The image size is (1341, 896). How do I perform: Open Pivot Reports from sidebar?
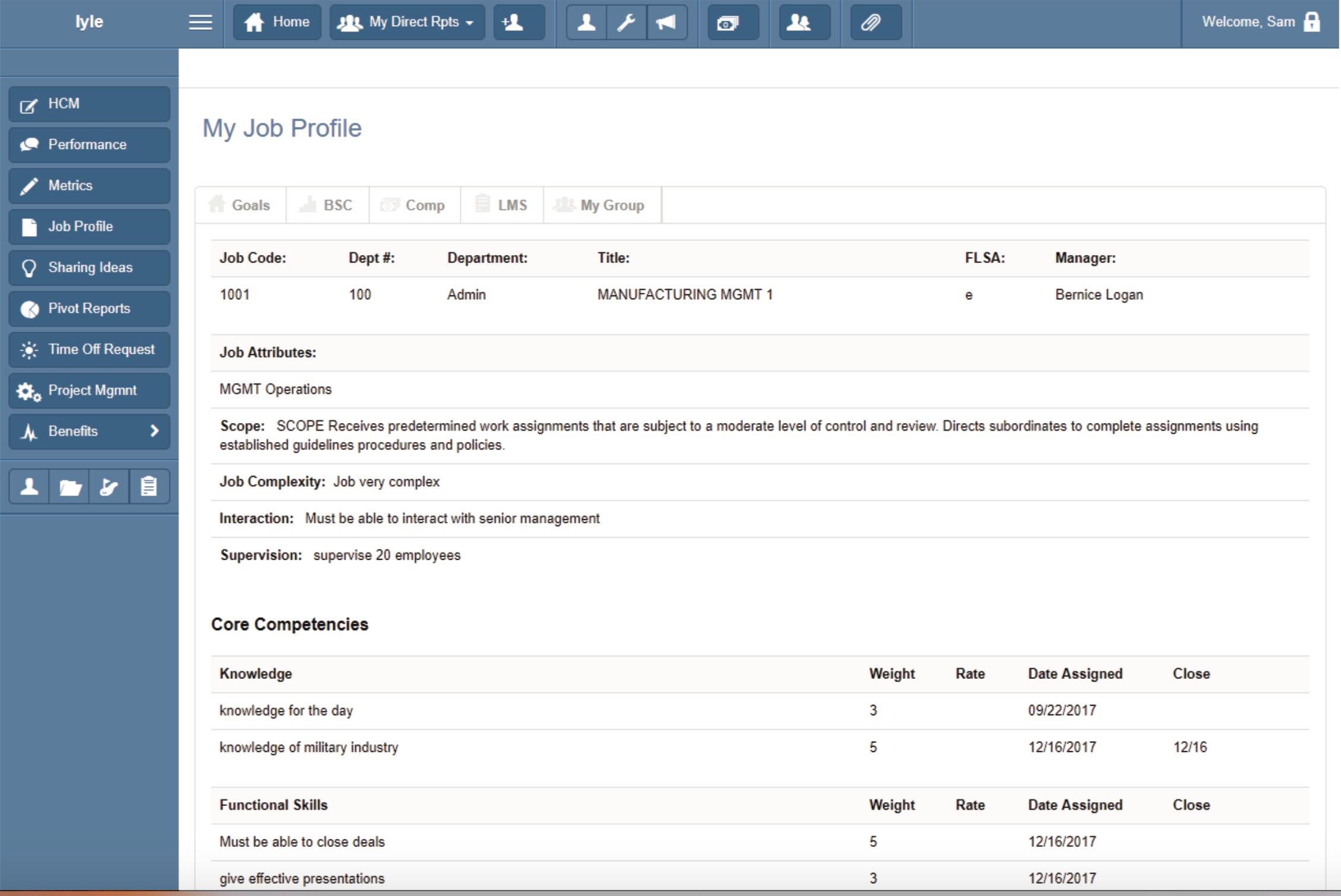89,309
